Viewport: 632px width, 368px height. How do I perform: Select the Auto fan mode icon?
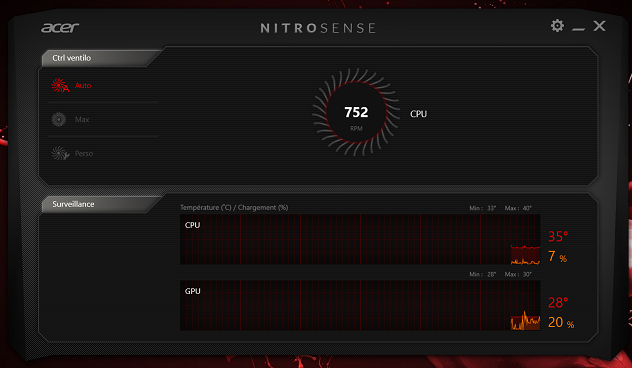[x=60, y=85]
